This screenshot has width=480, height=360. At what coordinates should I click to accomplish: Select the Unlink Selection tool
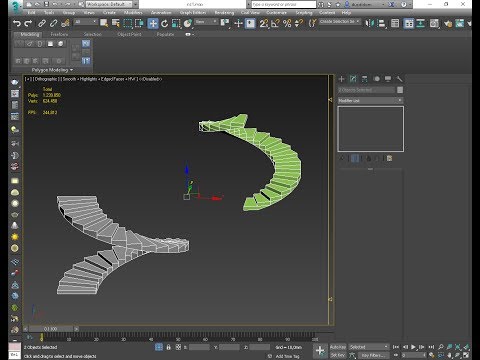(x=53, y=23)
